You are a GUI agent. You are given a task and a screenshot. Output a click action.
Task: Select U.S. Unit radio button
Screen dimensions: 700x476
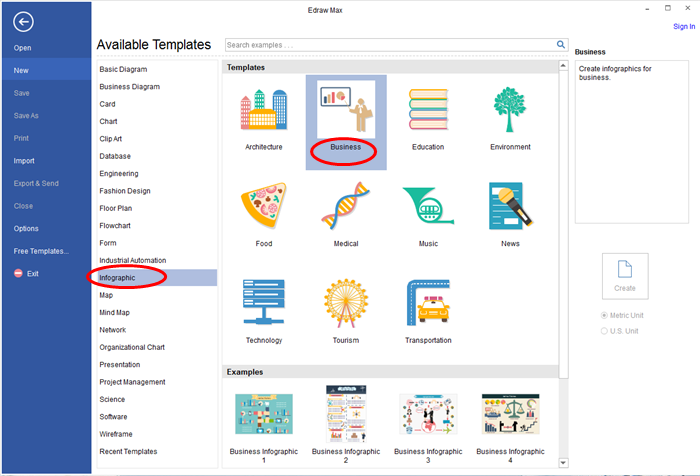pos(604,331)
